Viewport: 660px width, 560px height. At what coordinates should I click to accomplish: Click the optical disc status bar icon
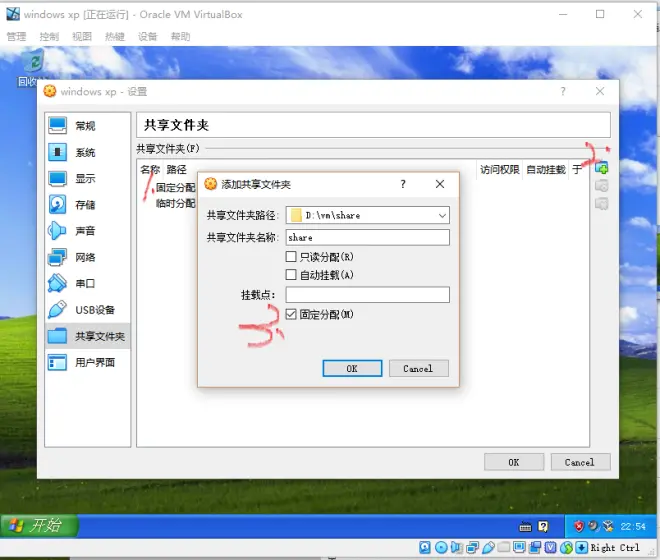coord(441,547)
